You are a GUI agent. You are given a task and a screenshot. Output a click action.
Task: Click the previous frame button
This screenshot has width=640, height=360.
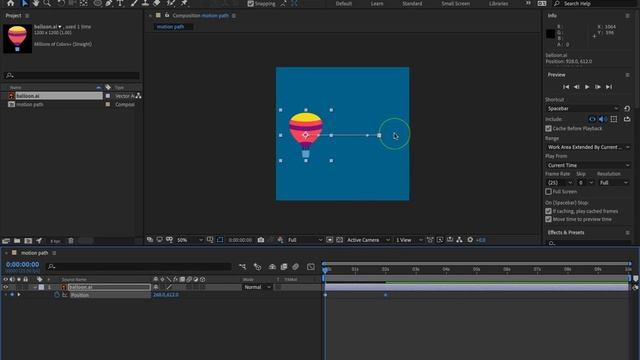coord(576,87)
